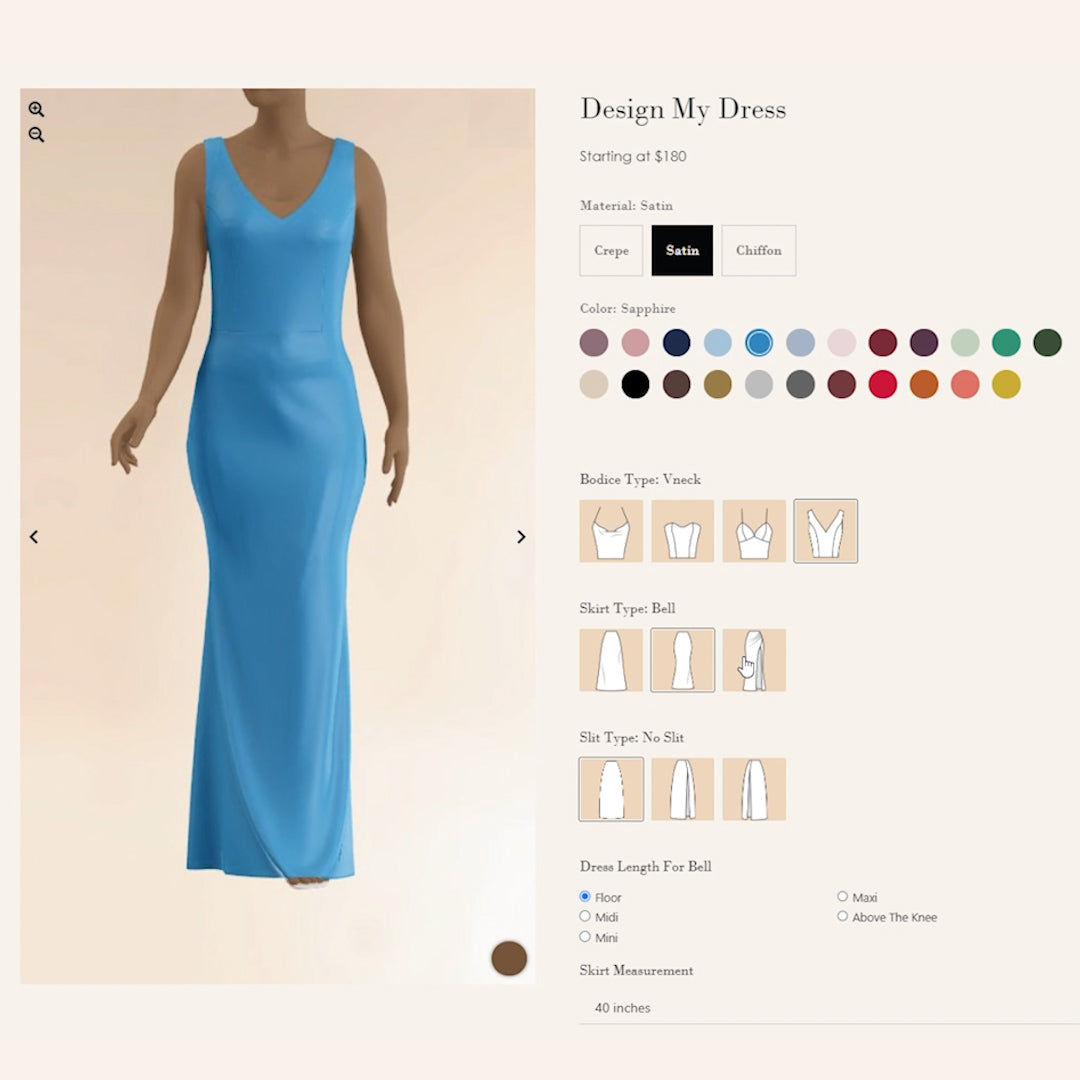The height and width of the screenshot is (1080, 1080).
Task: Select the sweetheart strap bodice icon
Action: tap(754, 531)
